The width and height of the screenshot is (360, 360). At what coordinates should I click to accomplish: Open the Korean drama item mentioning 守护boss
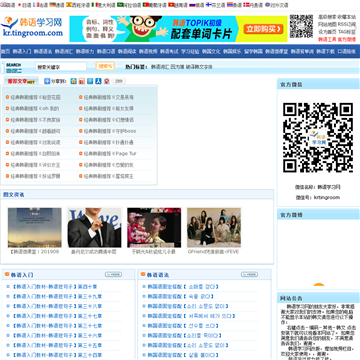pyautogui.click(x=110, y=131)
